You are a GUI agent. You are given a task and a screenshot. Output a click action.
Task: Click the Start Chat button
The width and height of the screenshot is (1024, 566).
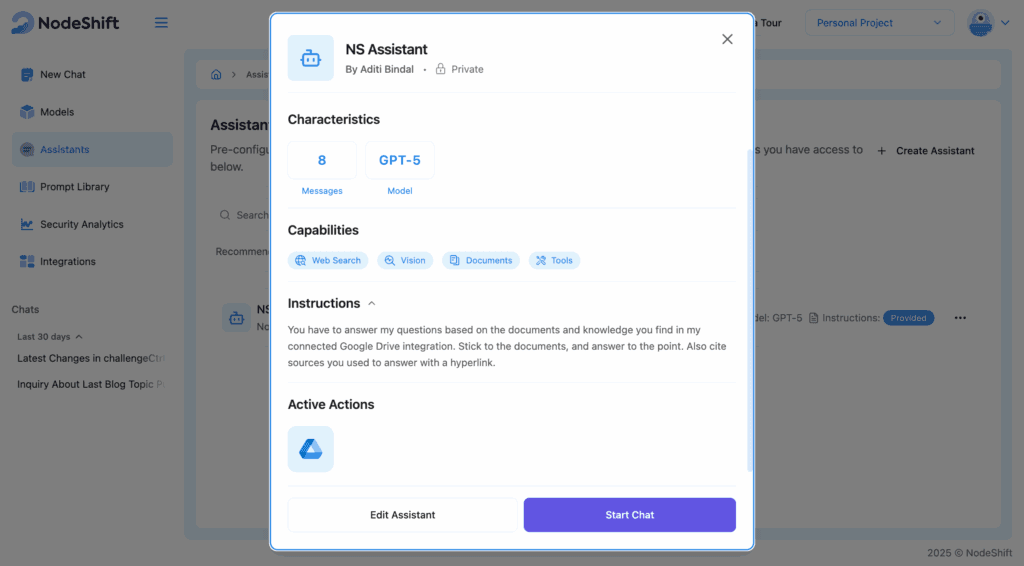[x=629, y=515]
